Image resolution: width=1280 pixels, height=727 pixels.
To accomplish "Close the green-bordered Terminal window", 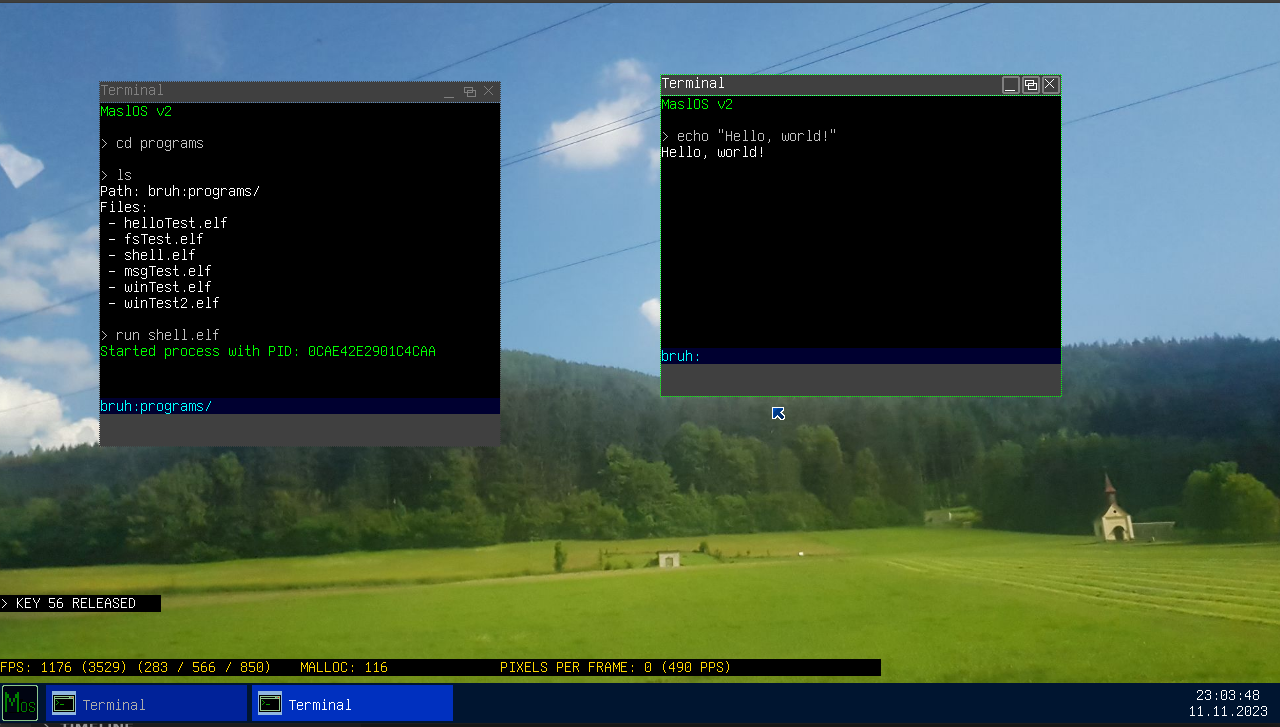I will 1050,85.
